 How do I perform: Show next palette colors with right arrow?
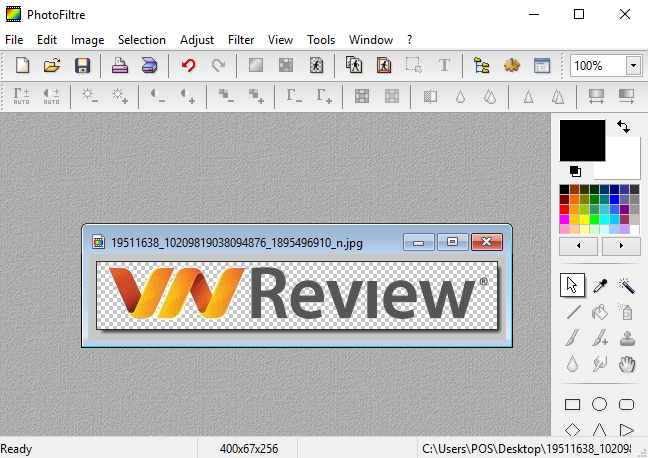[621, 246]
